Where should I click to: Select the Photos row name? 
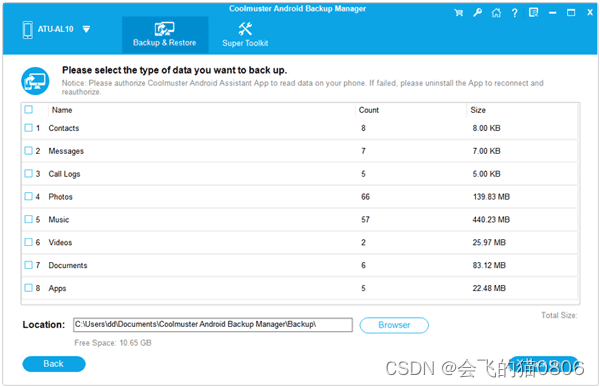60,197
